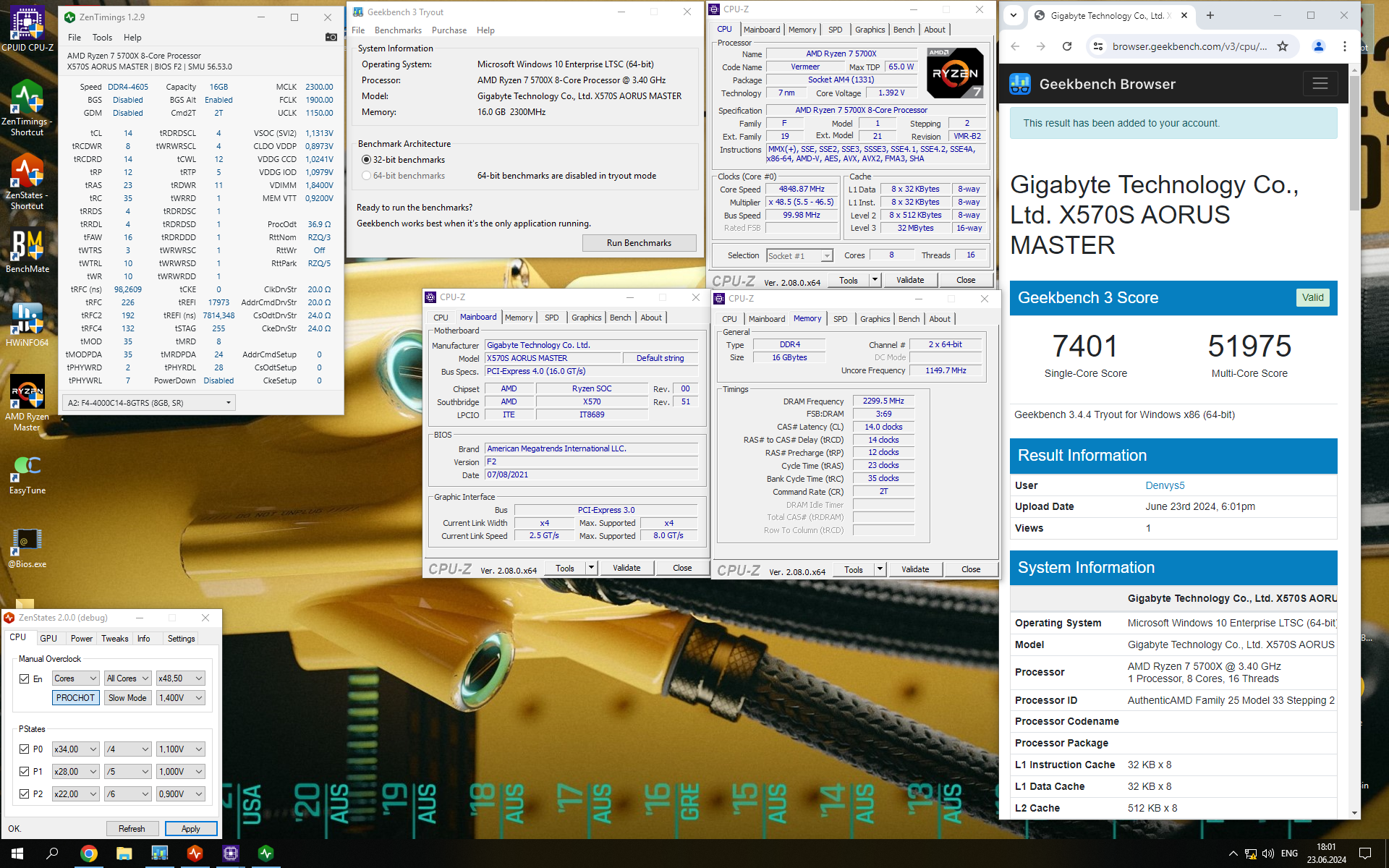The image size is (1389, 868).
Task: Open Geekbench Purchase menu
Action: click(x=449, y=30)
